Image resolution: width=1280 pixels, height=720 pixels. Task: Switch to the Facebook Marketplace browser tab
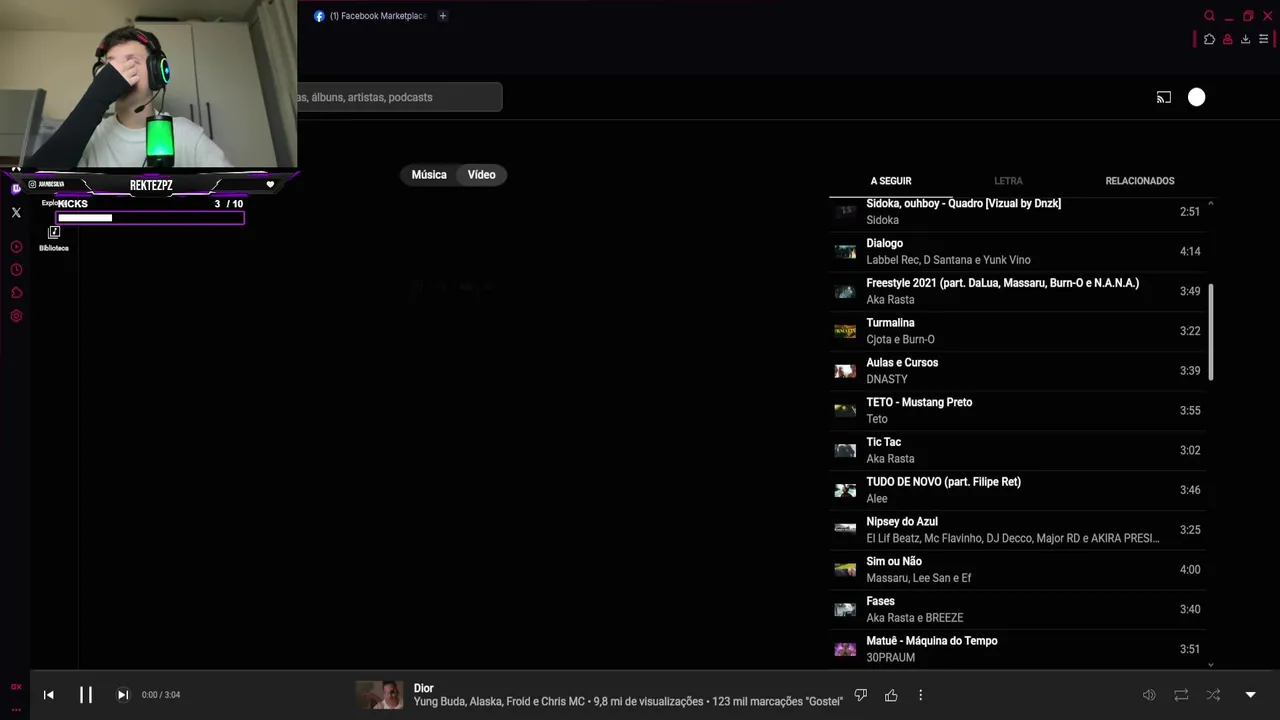point(370,16)
